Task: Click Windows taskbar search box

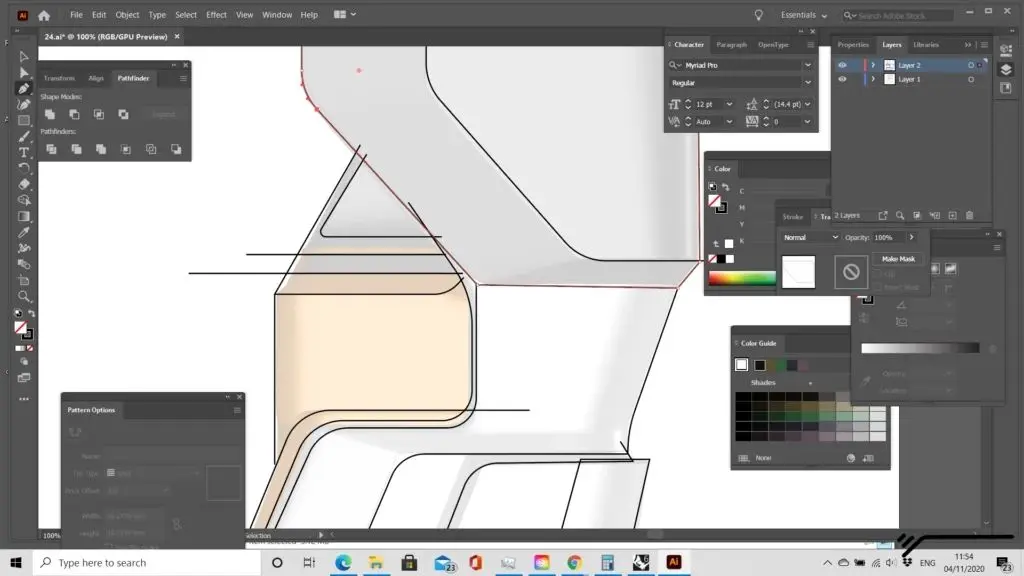Action: coord(147,563)
